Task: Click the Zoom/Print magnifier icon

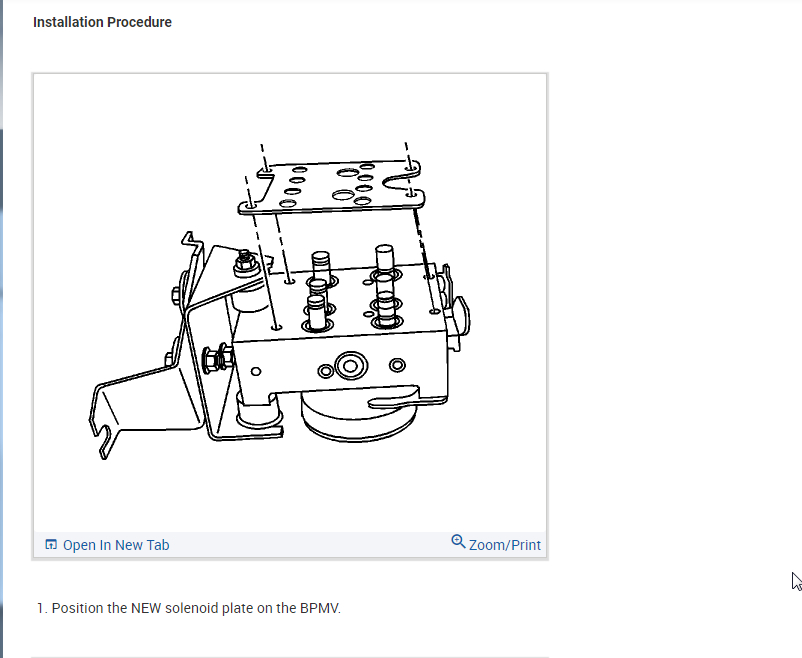Action: pyautogui.click(x=458, y=542)
